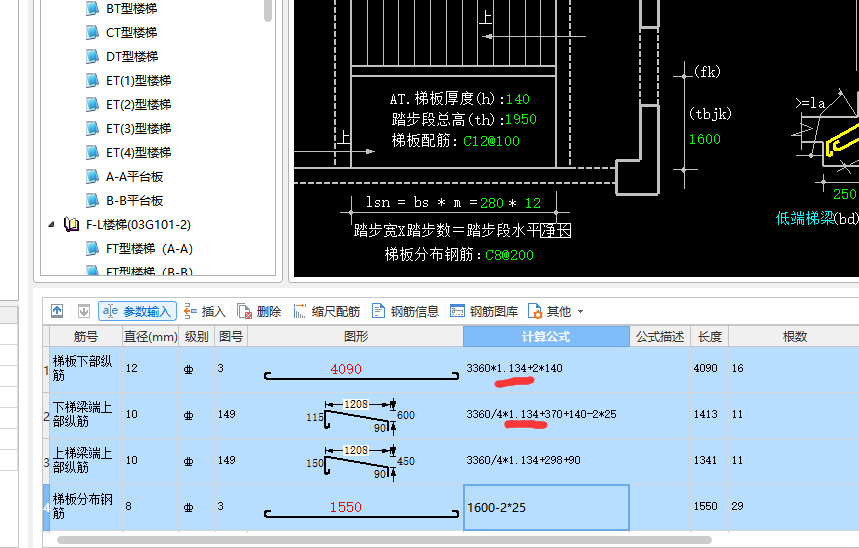Click formula cell 3360/4*1.134+298+90

pyautogui.click(x=546, y=461)
